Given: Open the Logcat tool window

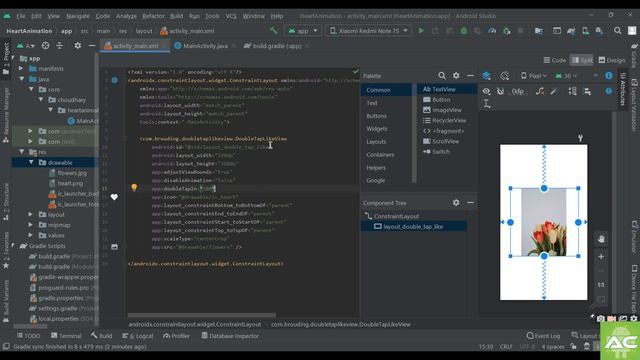Looking at the screenshot, I should 138,336.
